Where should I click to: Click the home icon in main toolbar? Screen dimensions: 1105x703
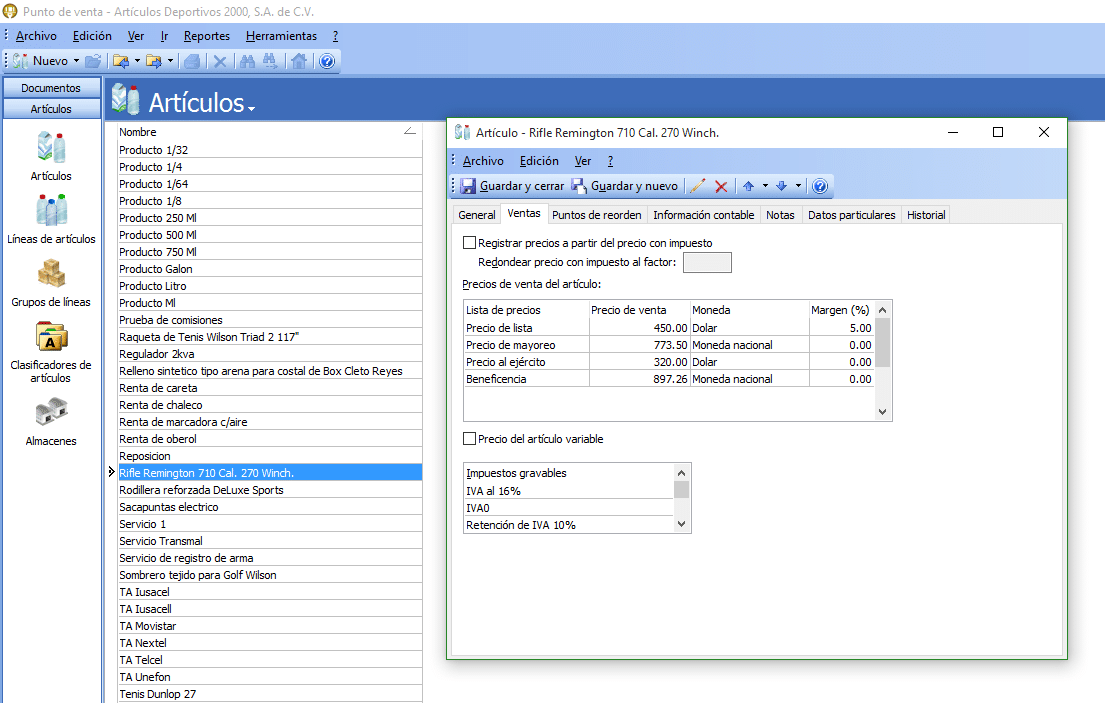299,61
